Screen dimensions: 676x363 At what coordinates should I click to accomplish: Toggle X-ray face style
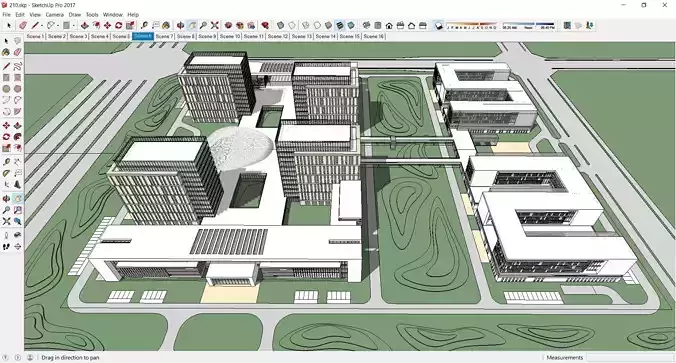(x=280, y=25)
